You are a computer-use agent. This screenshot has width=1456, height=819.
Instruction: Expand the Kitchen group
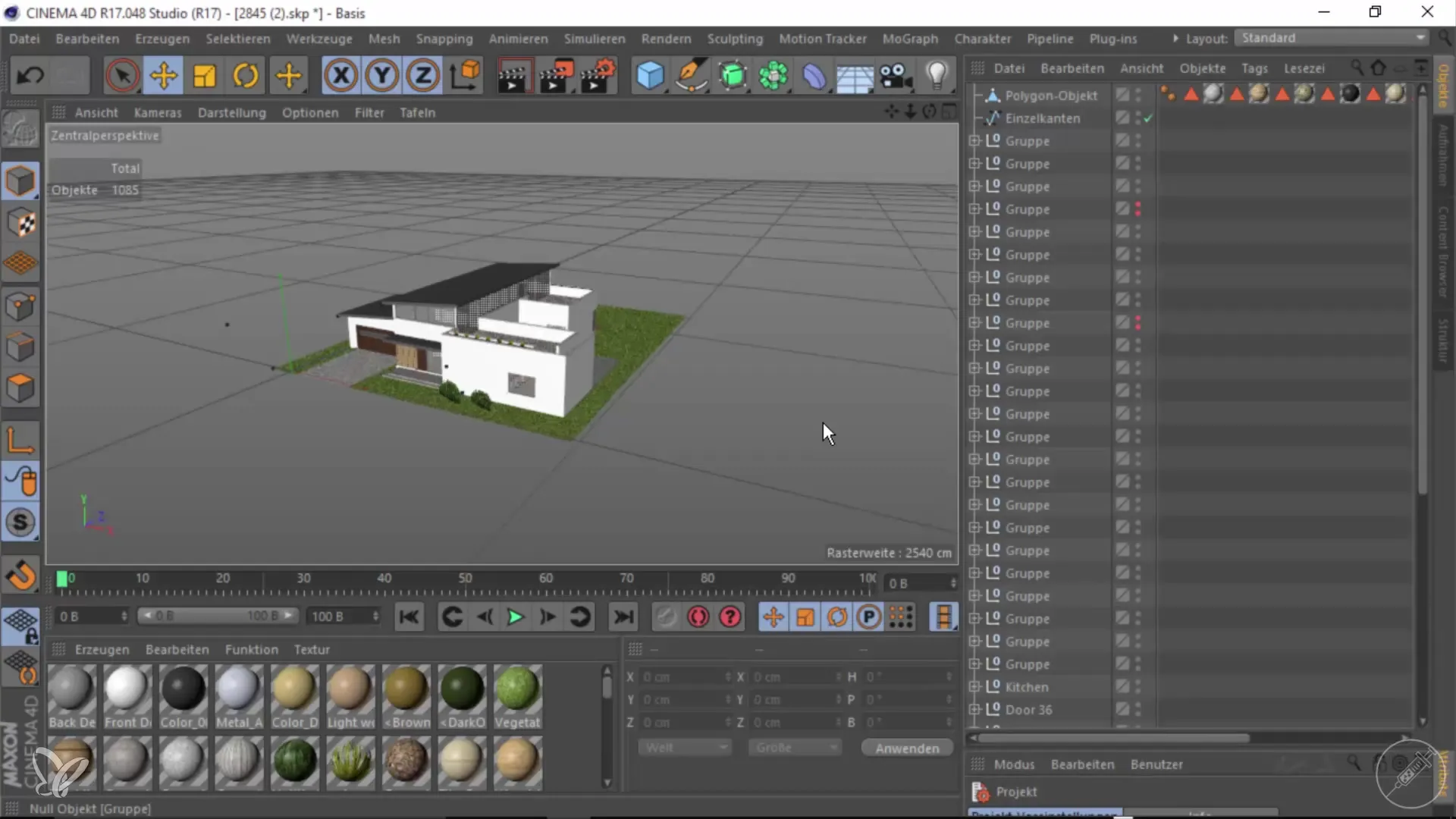coord(974,687)
